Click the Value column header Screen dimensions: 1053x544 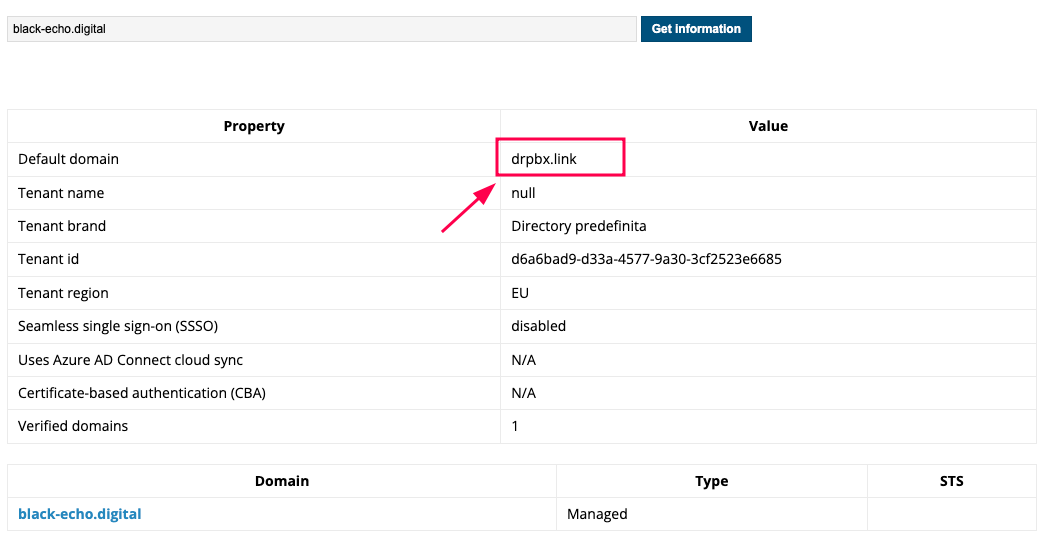pos(768,126)
